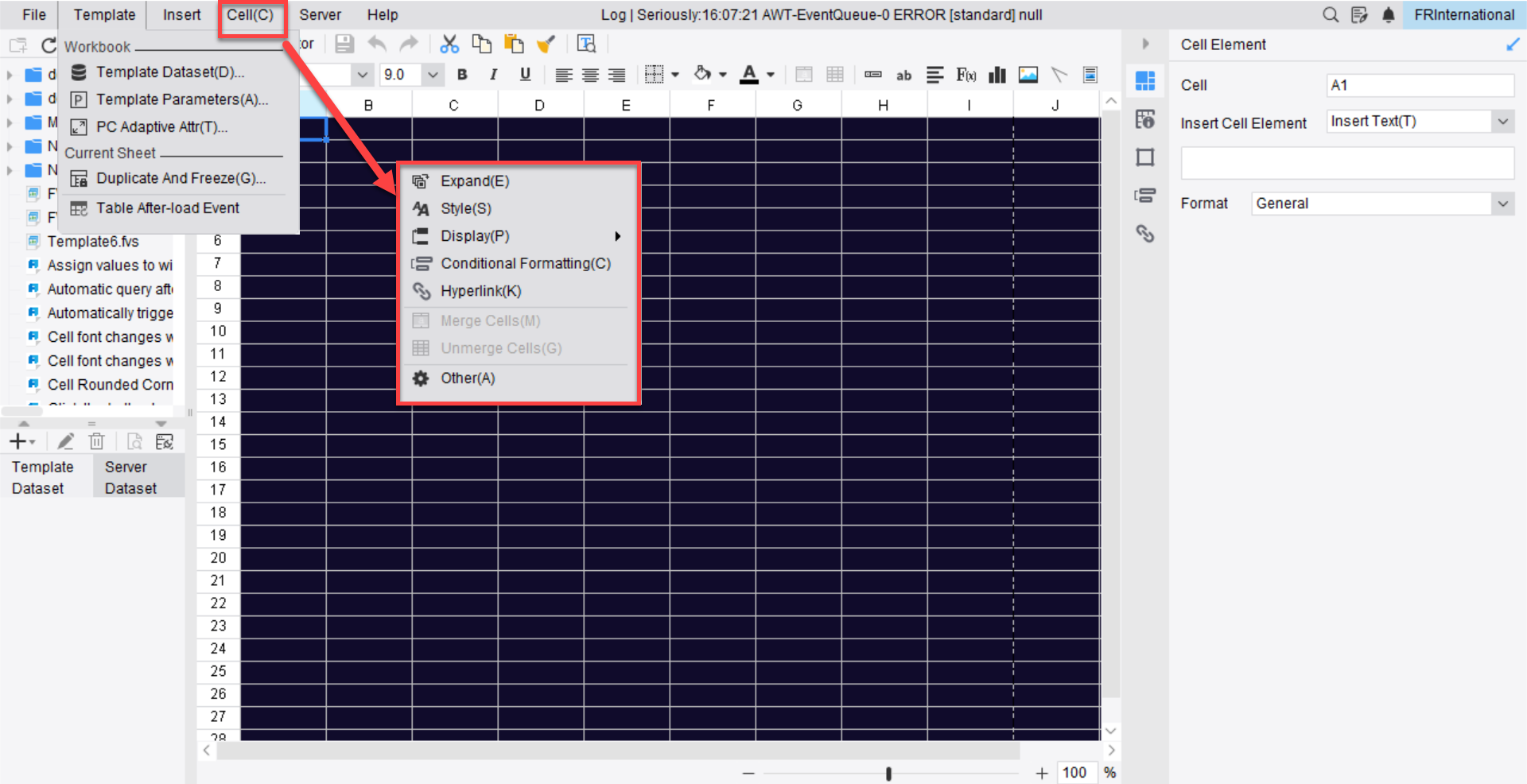Click the edit pencil icon in dataset panel
Image resolution: width=1527 pixels, height=784 pixels.
(65, 441)
